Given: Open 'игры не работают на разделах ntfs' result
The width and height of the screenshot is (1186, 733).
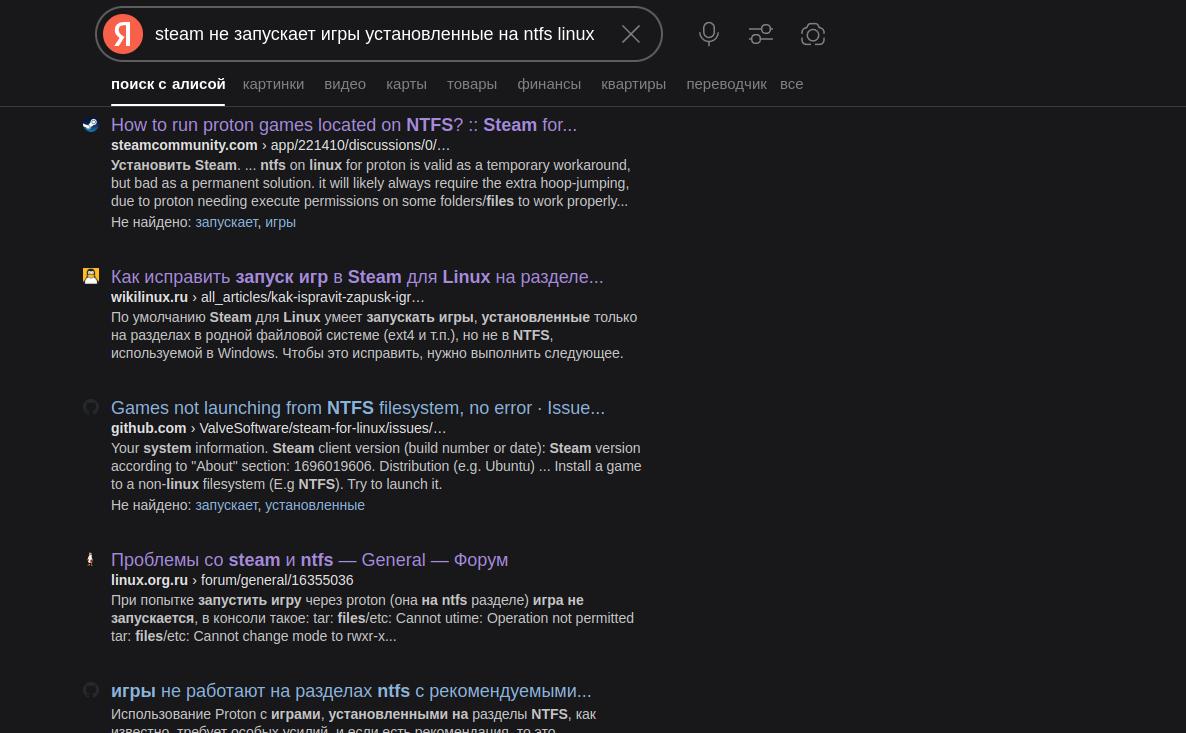Looking at the screenshot, I should [351, 691].
